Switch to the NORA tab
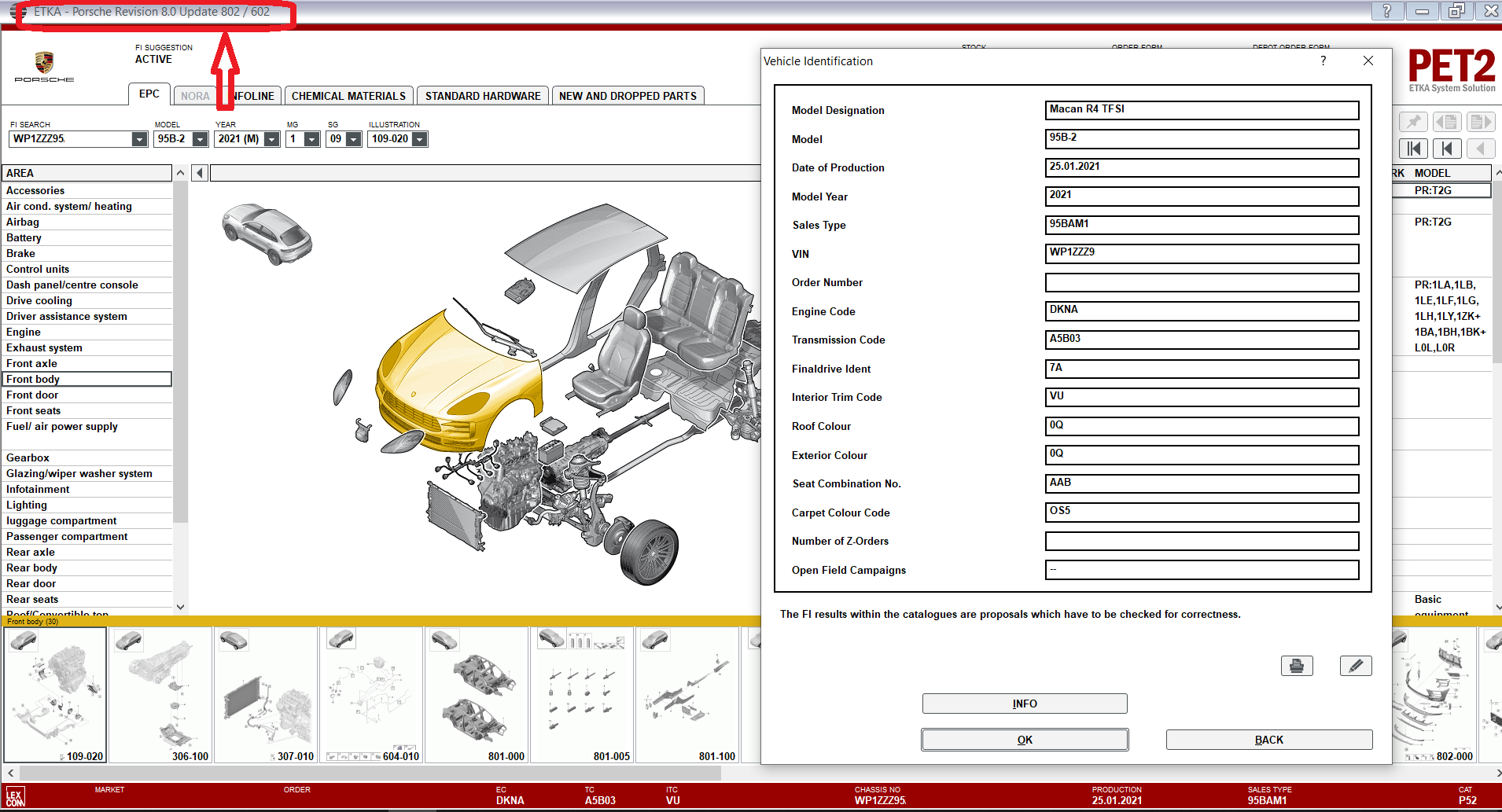The image size is (1502, 812). pos(195,96)
